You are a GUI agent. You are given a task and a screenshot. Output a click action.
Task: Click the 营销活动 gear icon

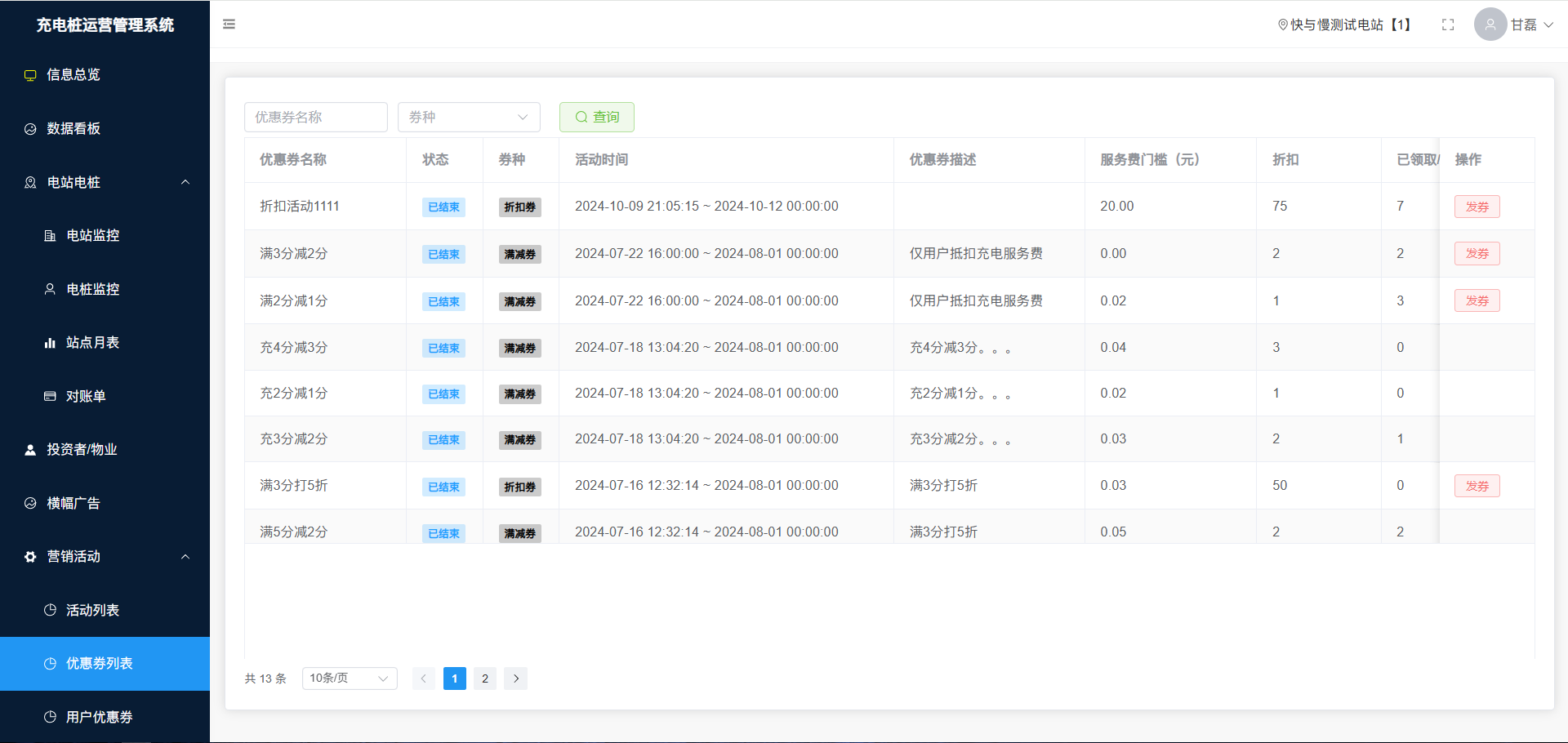(x=30, y=557)
